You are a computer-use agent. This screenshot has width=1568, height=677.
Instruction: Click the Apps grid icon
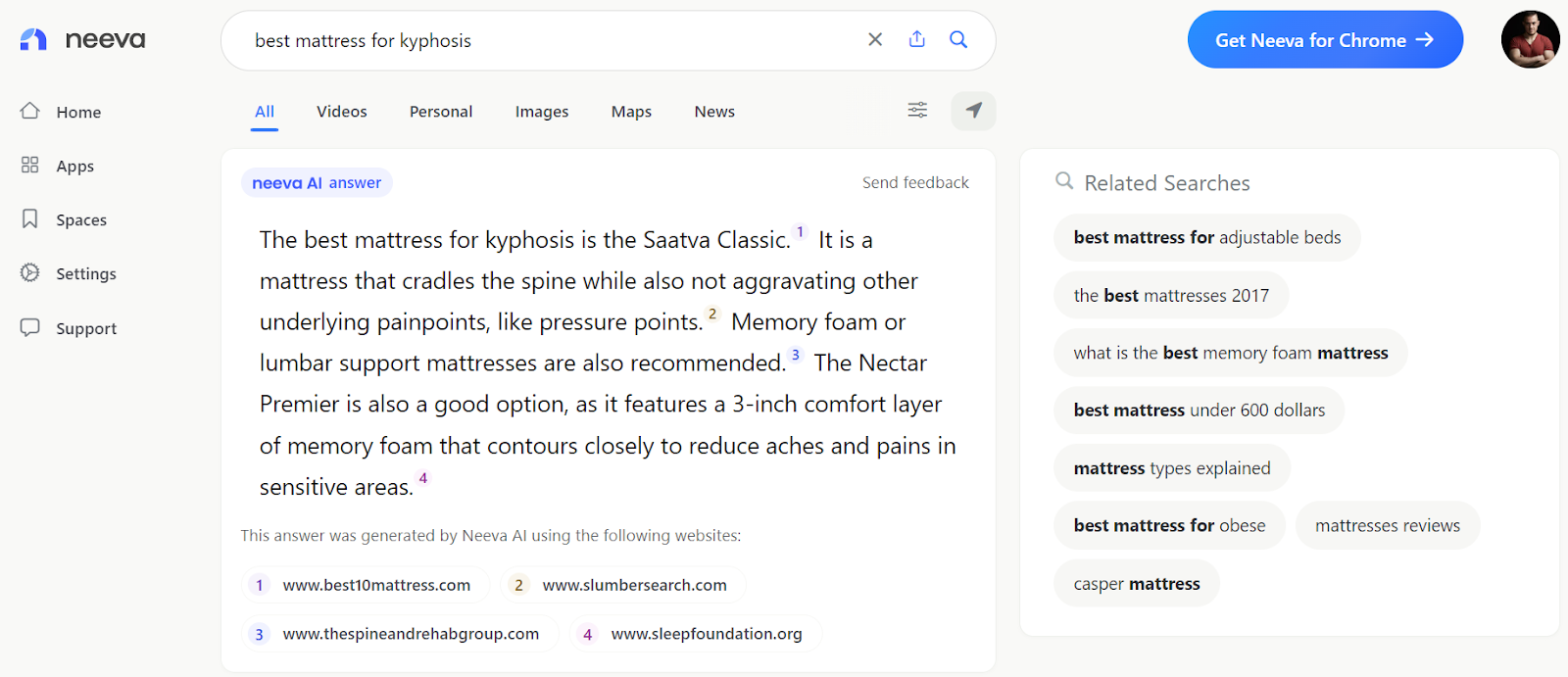(30, 165)
